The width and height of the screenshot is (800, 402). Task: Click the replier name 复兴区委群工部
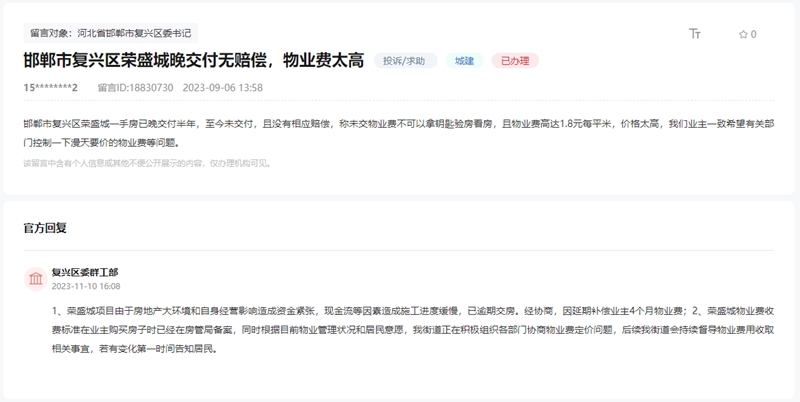(85, 272)
